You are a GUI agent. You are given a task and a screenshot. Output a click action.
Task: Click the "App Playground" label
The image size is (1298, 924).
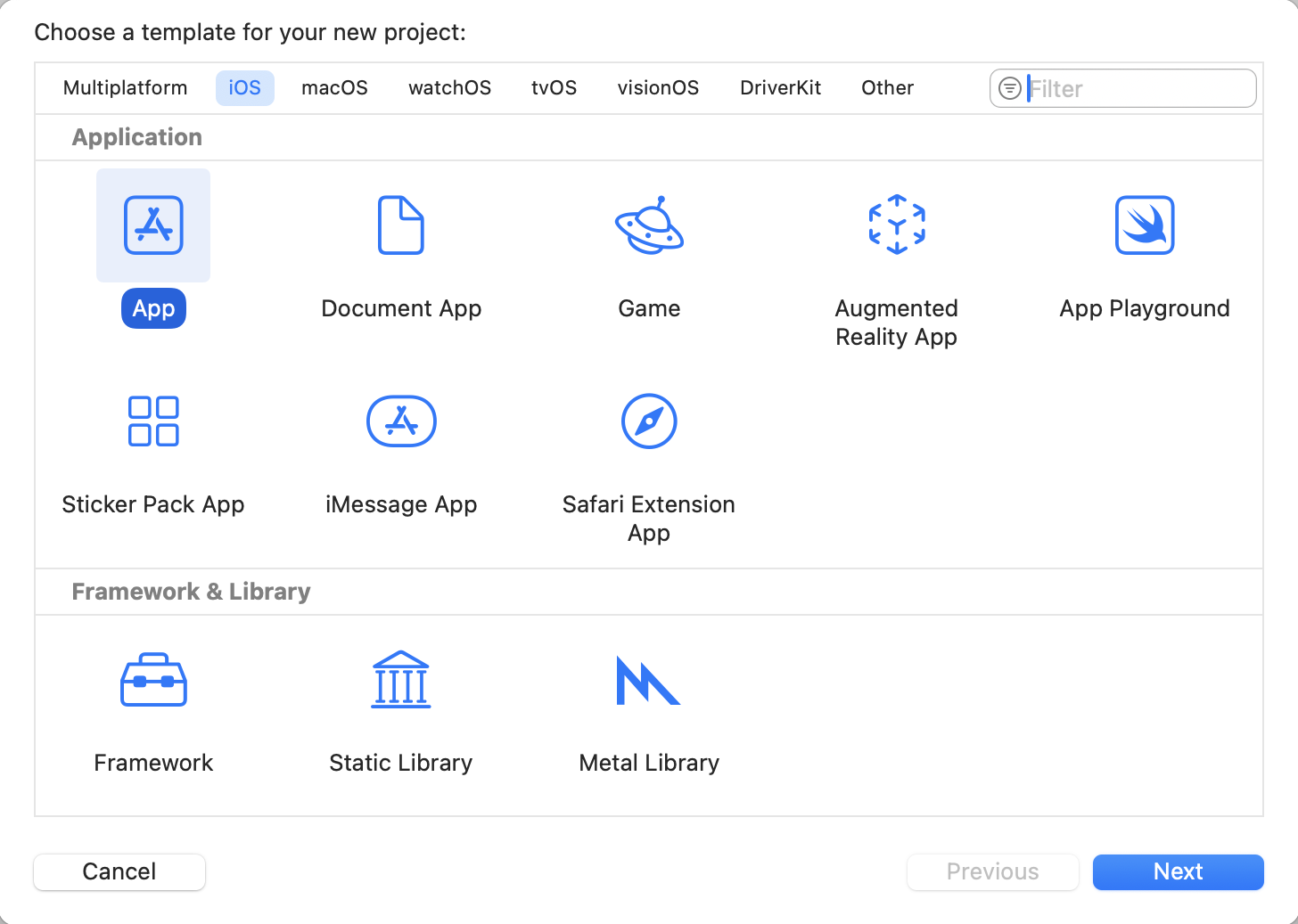point(1145,308)
